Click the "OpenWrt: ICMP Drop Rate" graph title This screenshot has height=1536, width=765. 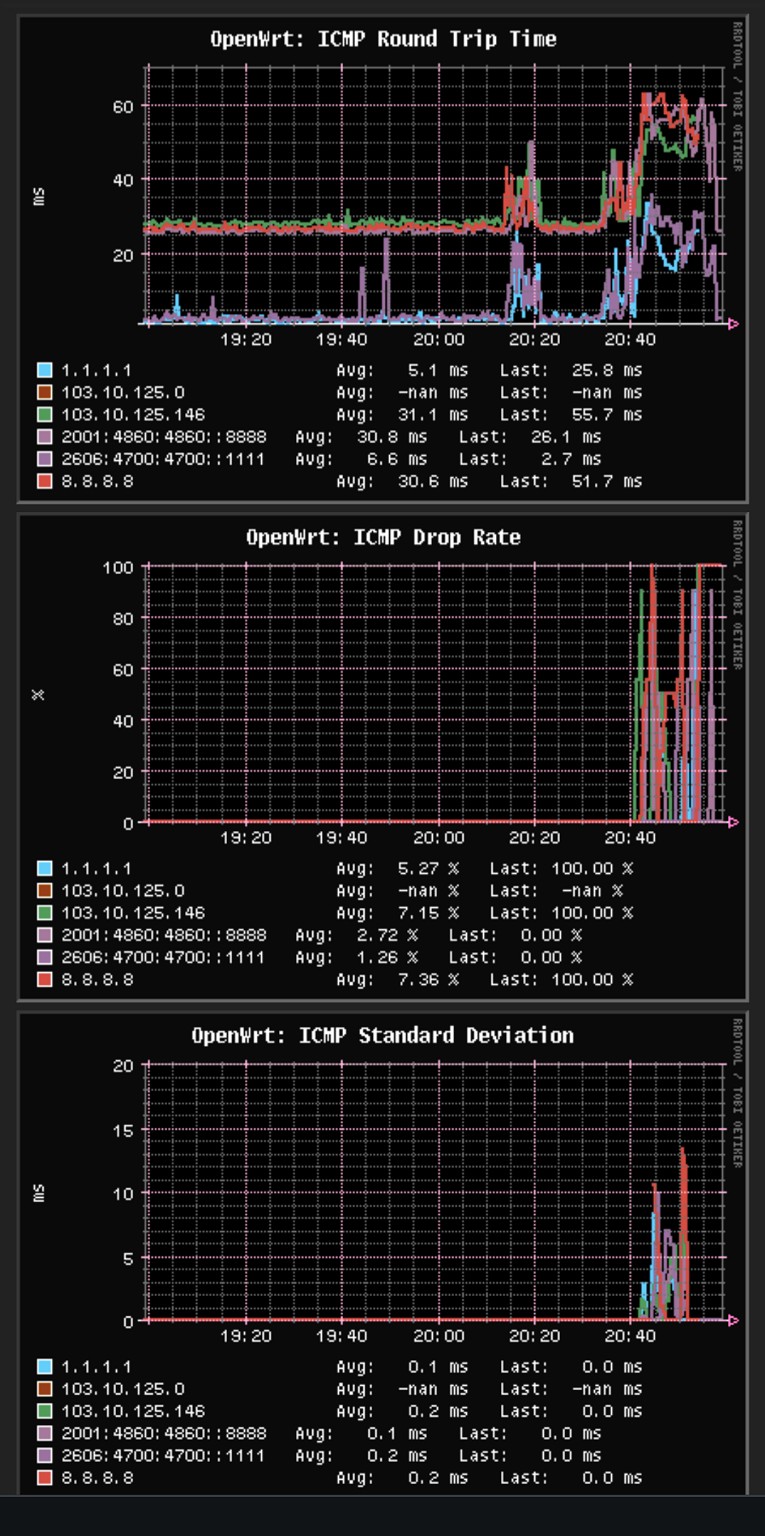tap(383, 537)
